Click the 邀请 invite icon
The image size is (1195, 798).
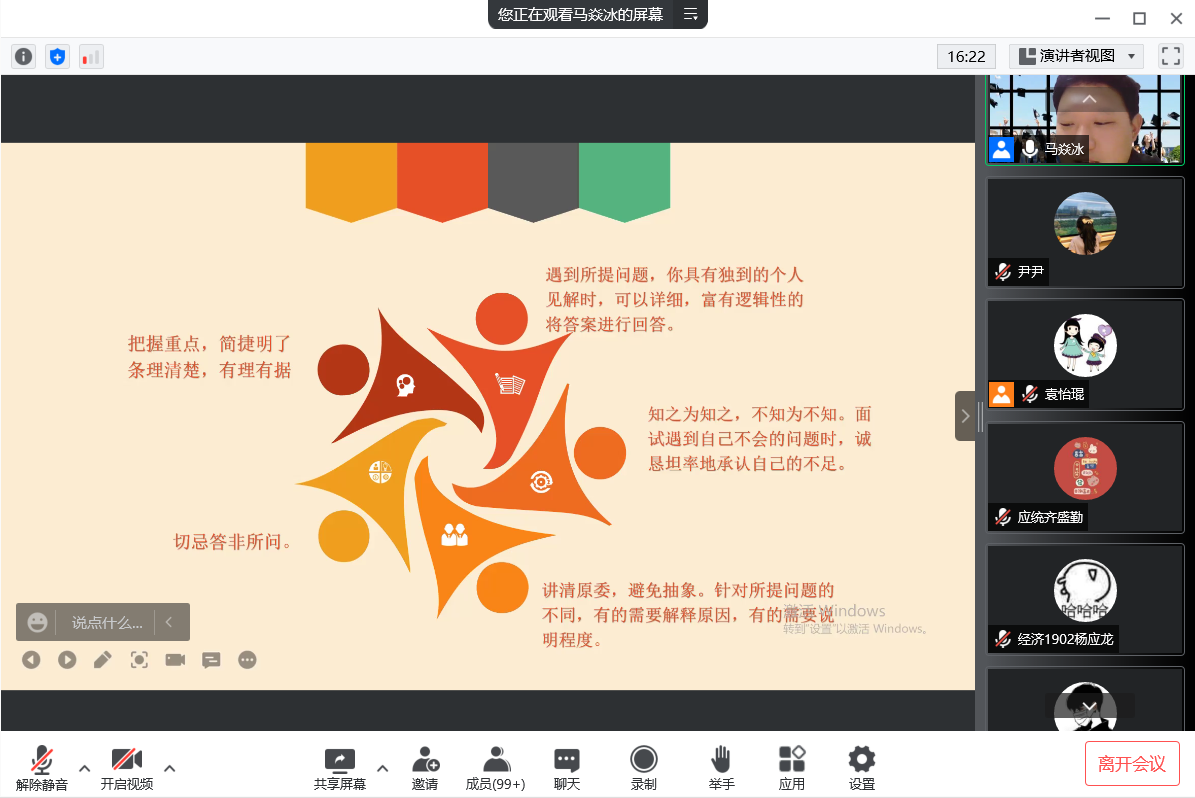[x=425, y=767]
